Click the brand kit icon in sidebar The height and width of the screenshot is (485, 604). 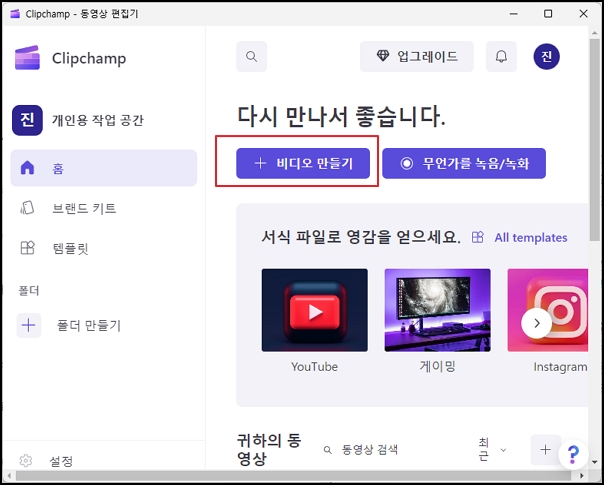tap(27, 208)
